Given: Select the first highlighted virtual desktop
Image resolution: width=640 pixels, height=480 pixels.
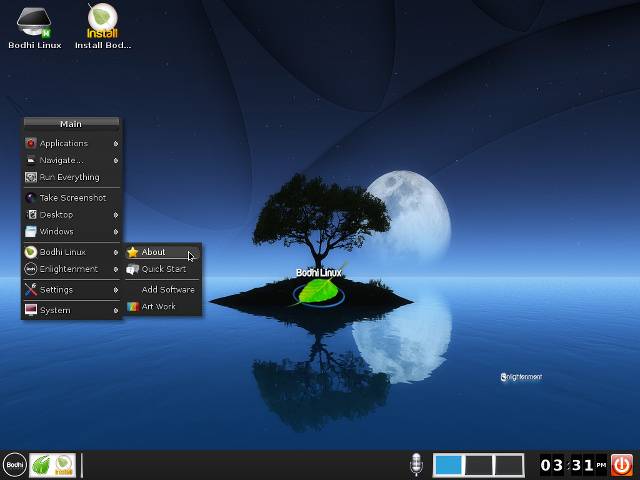Looking at the screenshot, I should [448, 464].
